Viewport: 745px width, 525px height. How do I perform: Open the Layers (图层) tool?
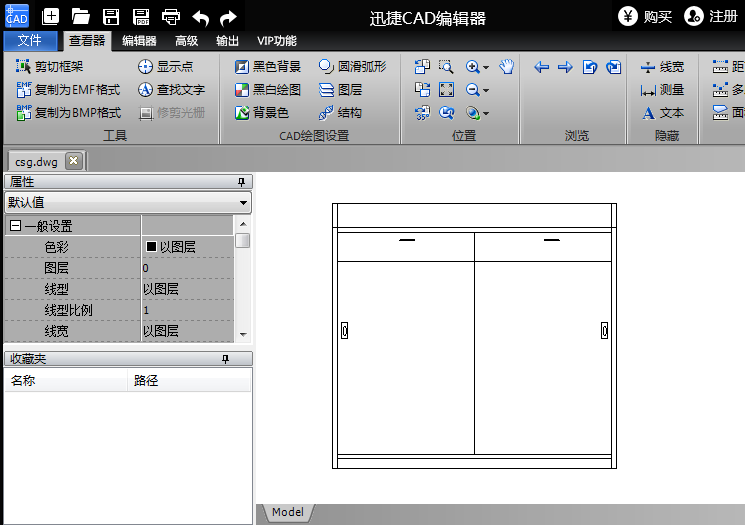tap(340, 90)
